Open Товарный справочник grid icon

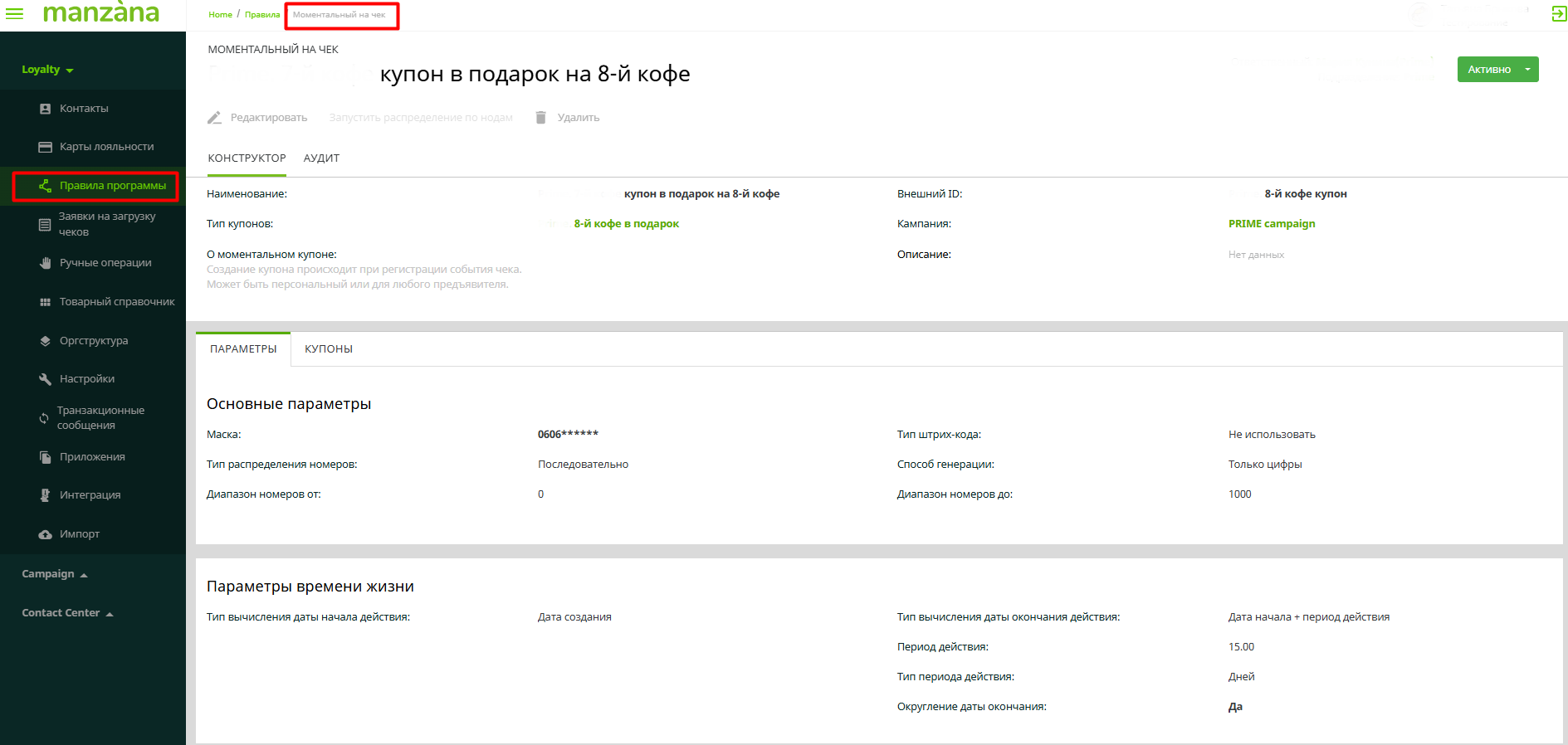tap(45, 302)
